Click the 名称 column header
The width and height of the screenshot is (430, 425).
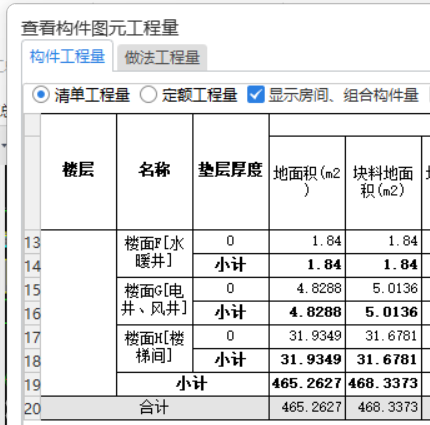(155, 171)
